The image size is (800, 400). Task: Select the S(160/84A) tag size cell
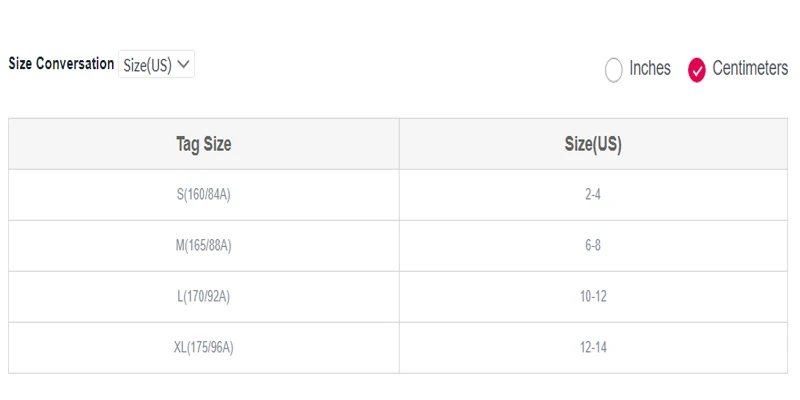coord(204,195)
